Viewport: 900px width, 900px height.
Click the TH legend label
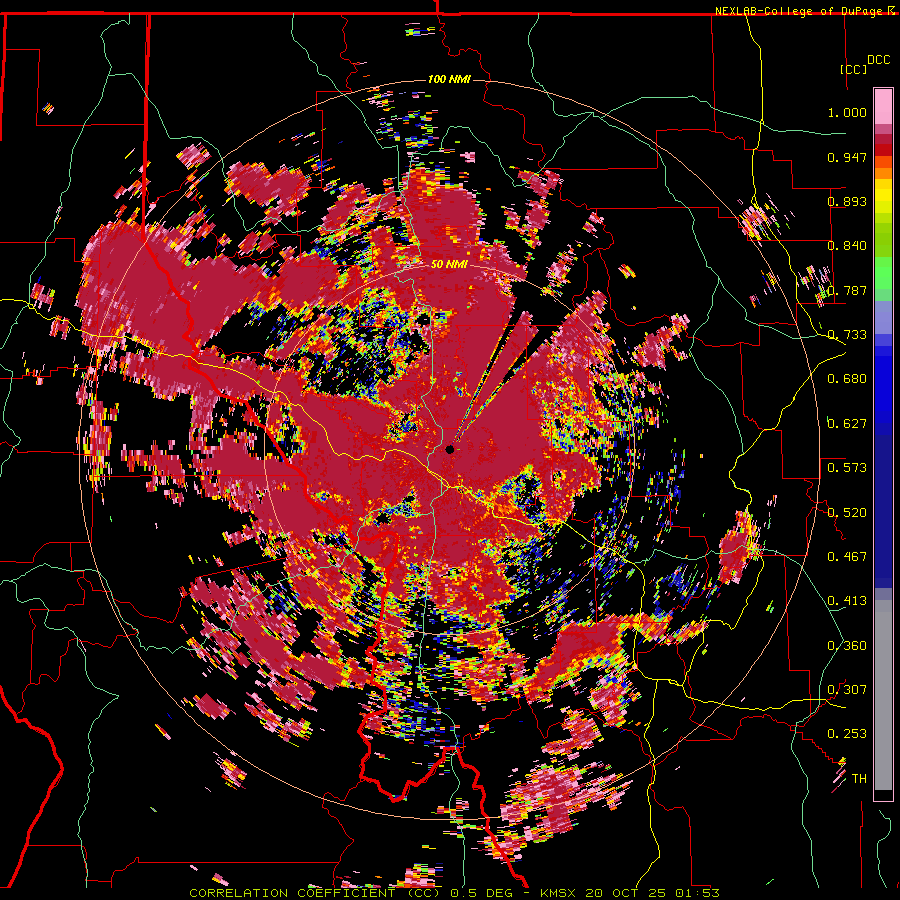(x=859, y=779)
